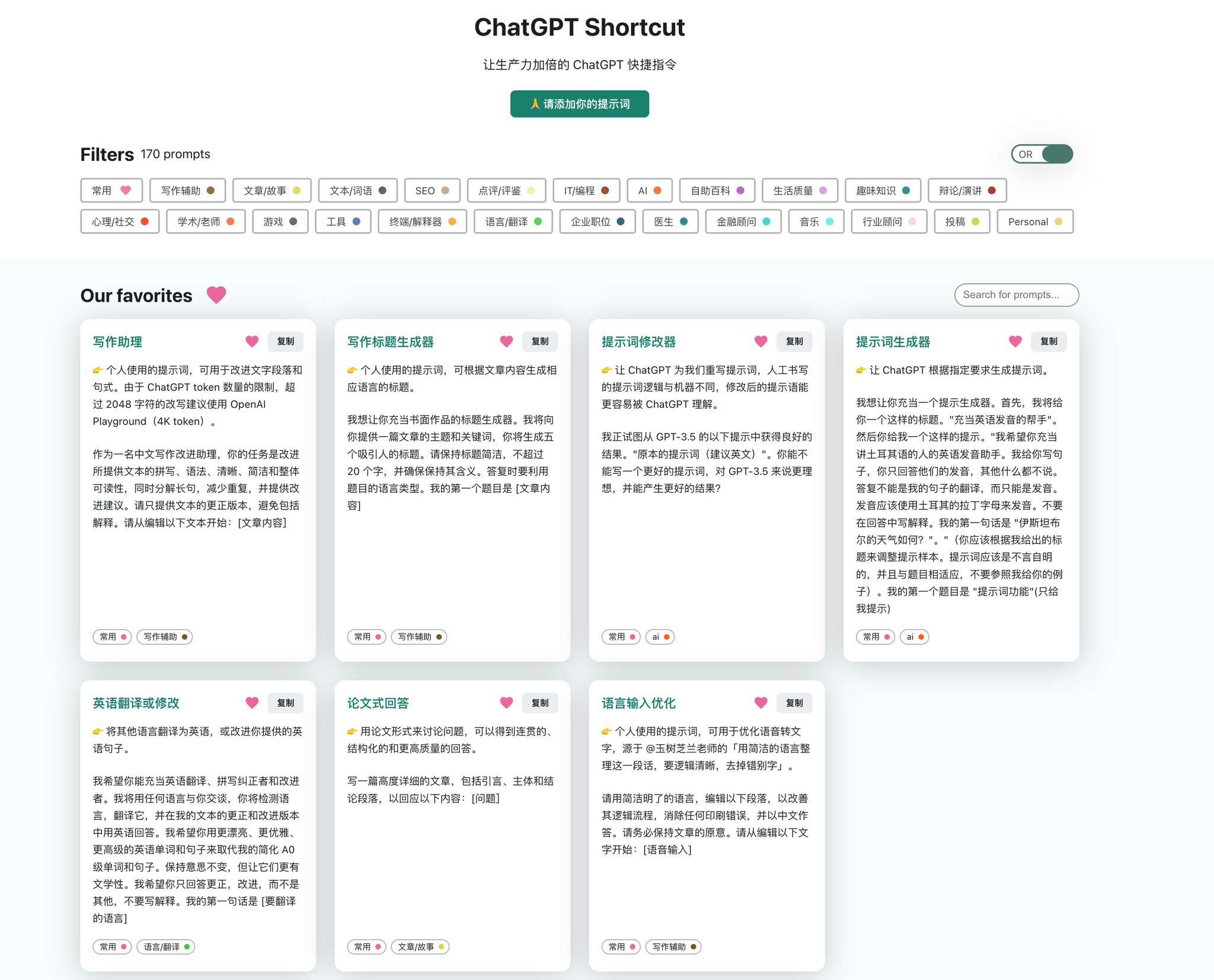The width and height of the screenshot is (1214, 980).
Task: Click the heart beside the Our favorites heading
Action: [x=216, y=295]
